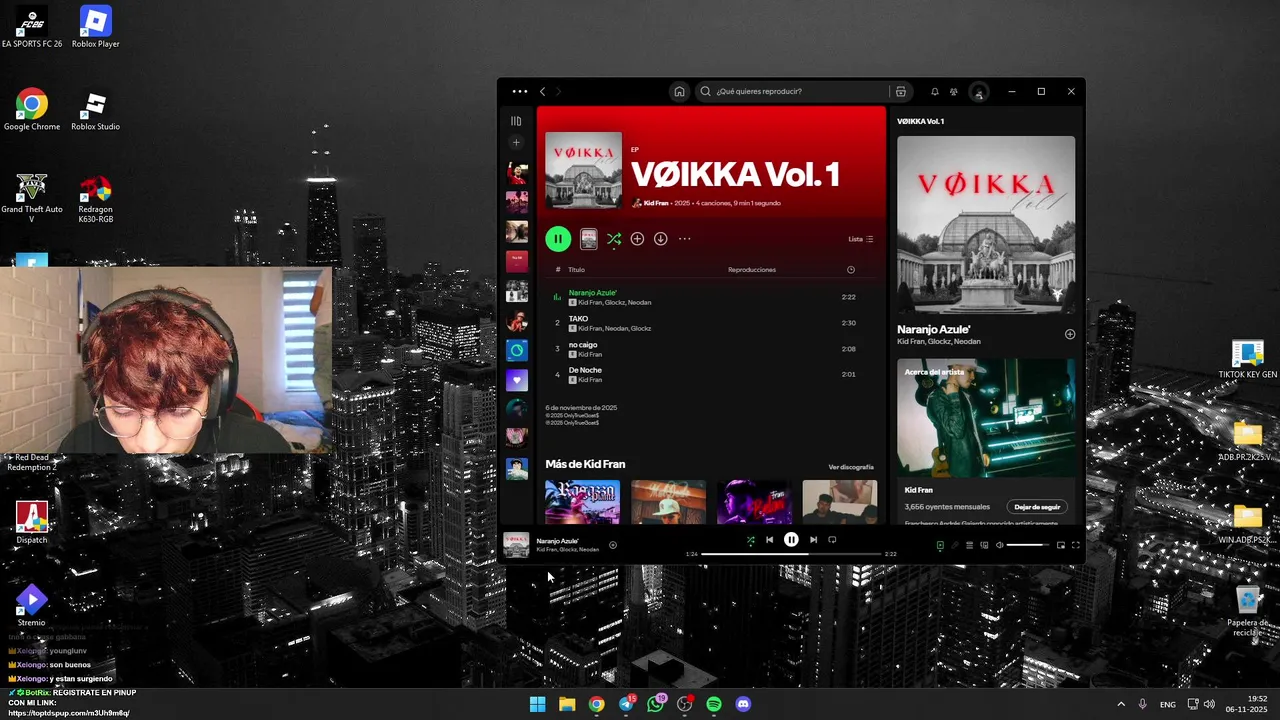1280x720 pixels.
Task: Adjust the volume slider
Action: tap(1028, 545)
